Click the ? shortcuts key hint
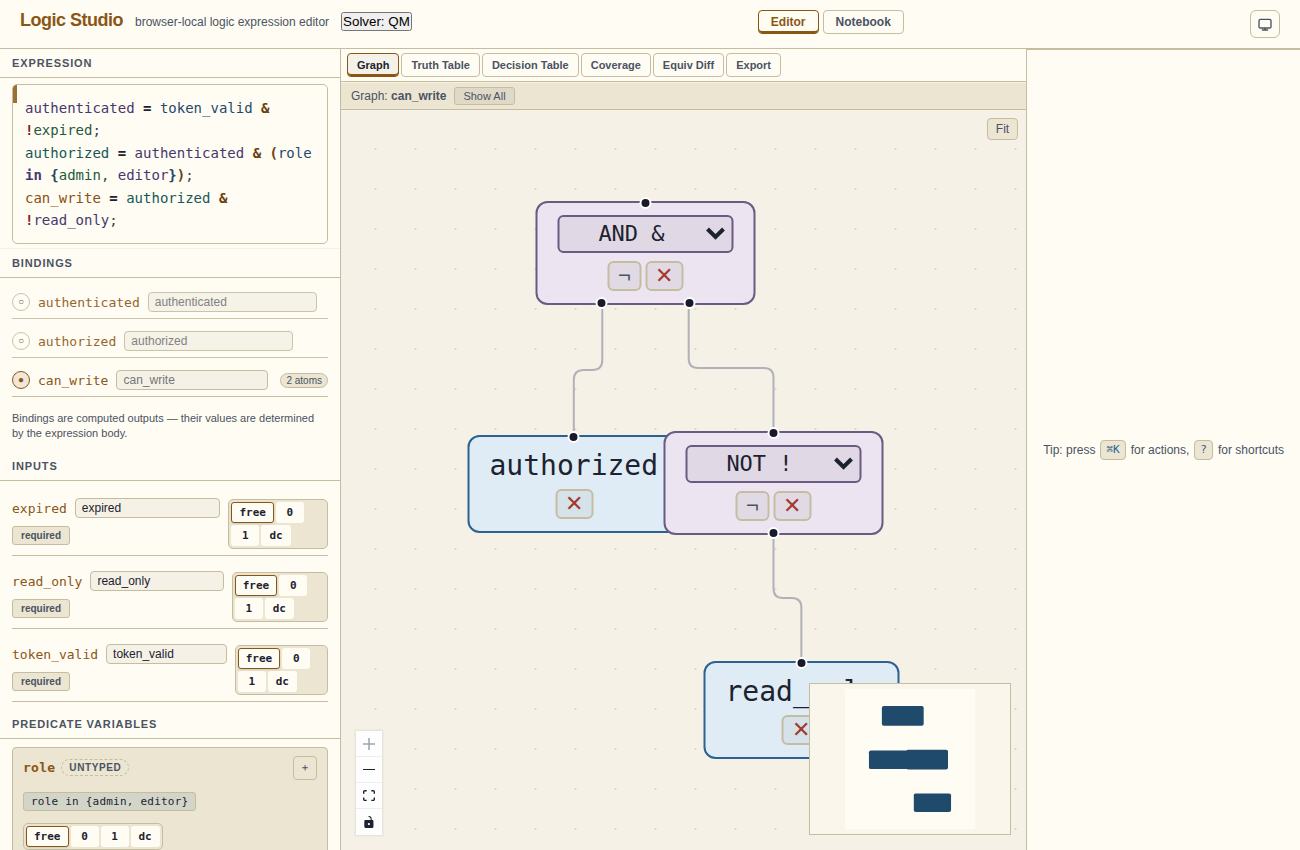This screenshot has height=850, width=1300. pyautogui.click(x=1203, y=450)
